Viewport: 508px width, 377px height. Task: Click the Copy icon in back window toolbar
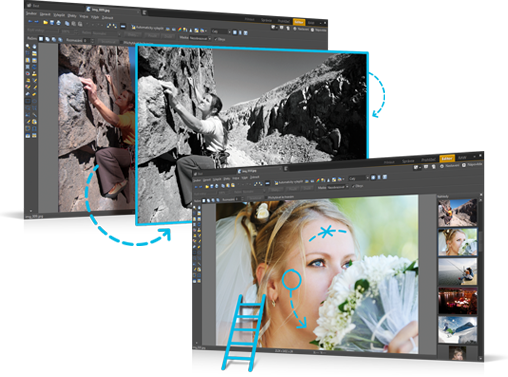[x=67, y=24]
